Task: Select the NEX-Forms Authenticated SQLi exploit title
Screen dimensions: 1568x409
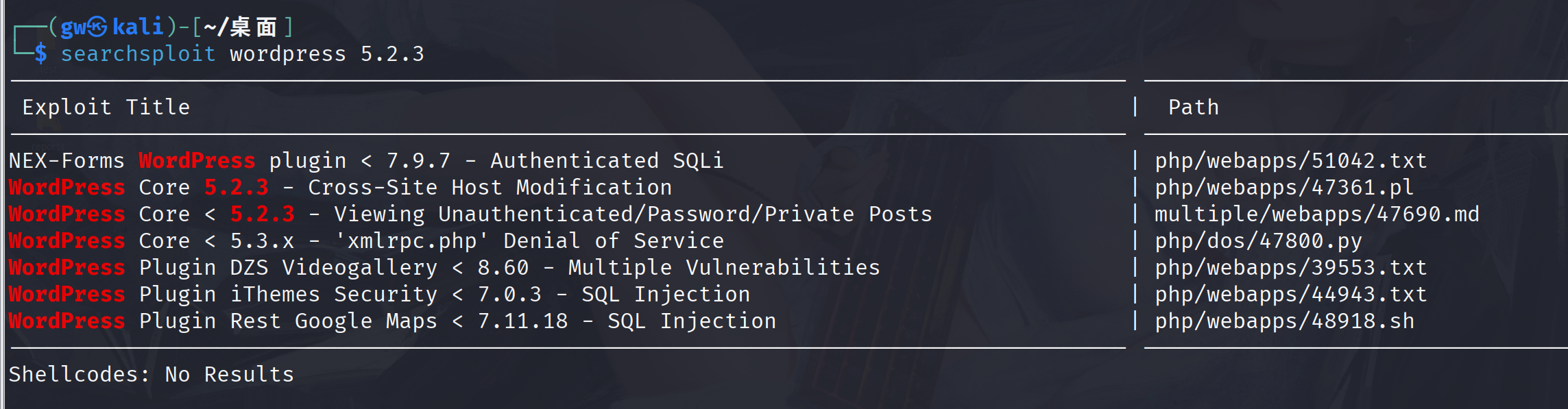Action: tap(365, 160)
